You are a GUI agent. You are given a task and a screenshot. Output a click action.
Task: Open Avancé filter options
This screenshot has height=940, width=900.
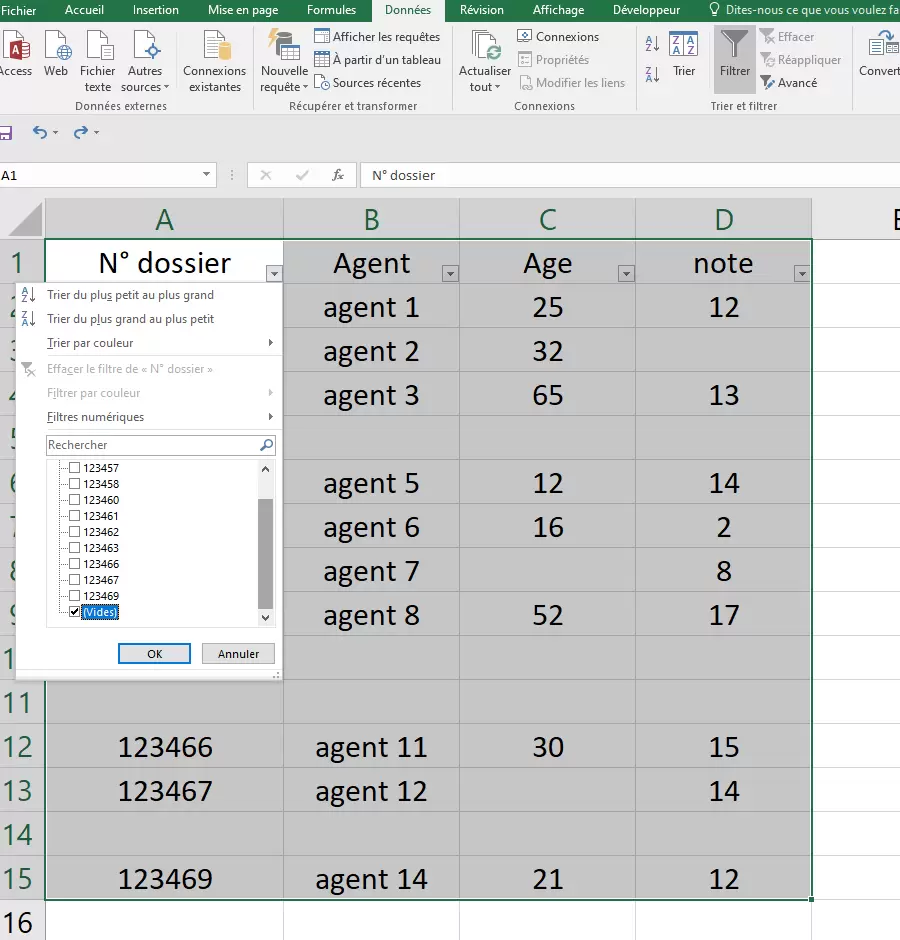[788, 83]
